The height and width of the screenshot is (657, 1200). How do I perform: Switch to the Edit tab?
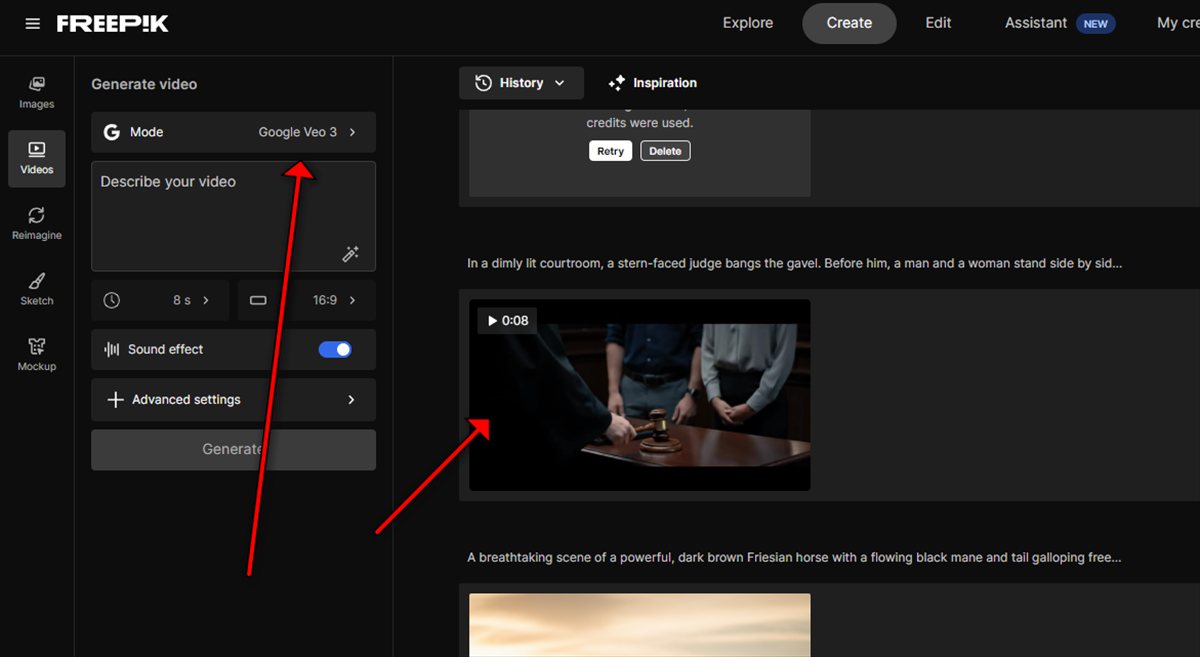[x=938, y=23]
